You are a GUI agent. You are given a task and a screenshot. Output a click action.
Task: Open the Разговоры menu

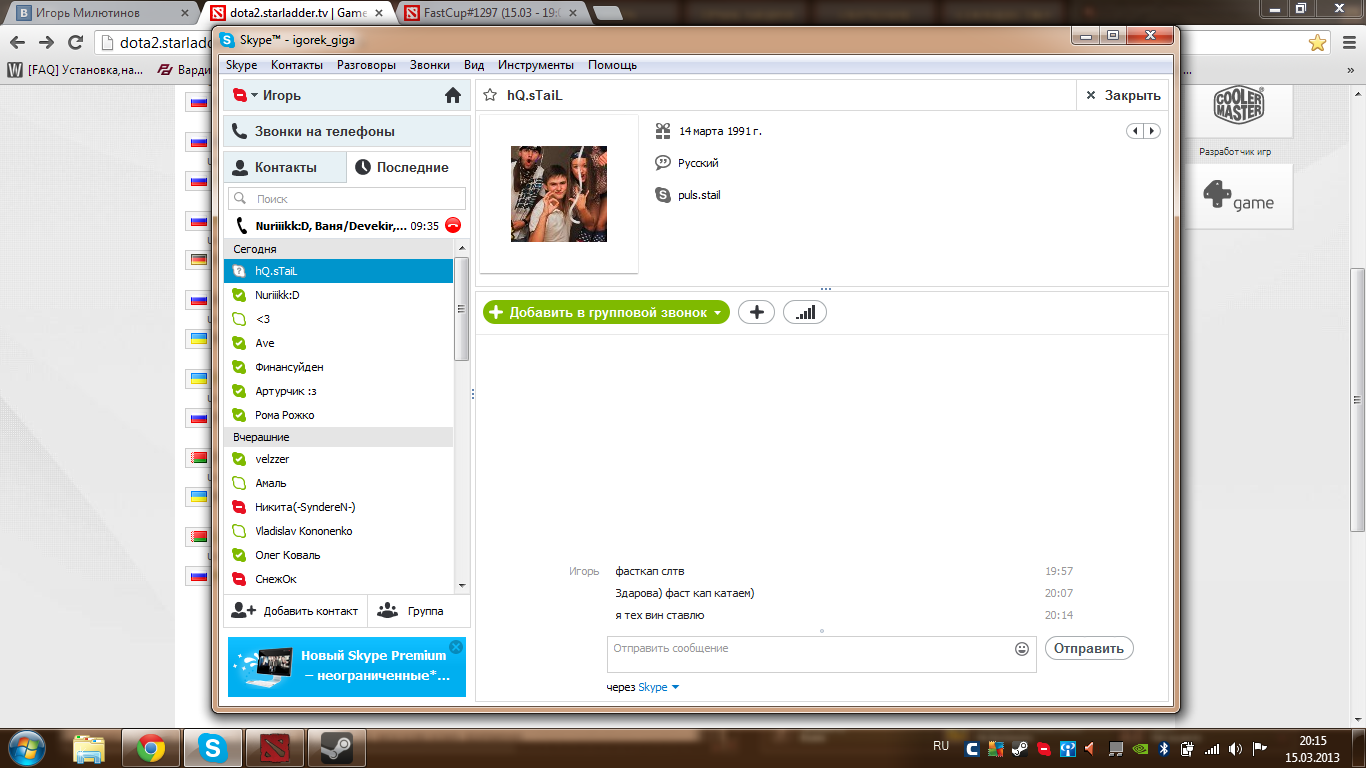point(366,65)
